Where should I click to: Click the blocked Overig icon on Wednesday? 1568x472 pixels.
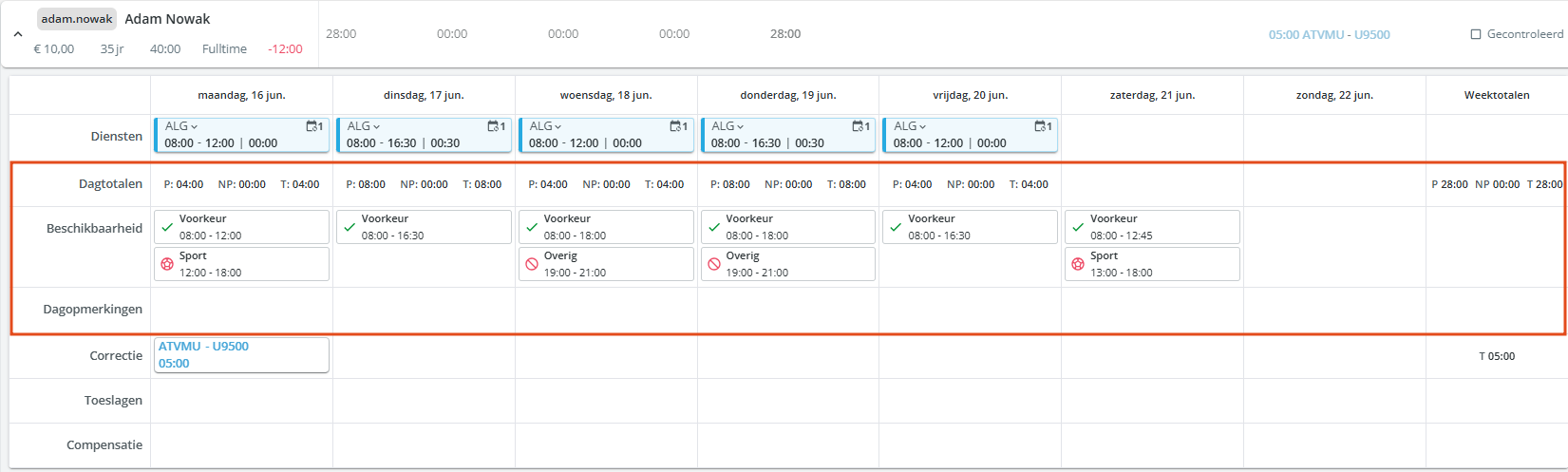tap(532, 264)
